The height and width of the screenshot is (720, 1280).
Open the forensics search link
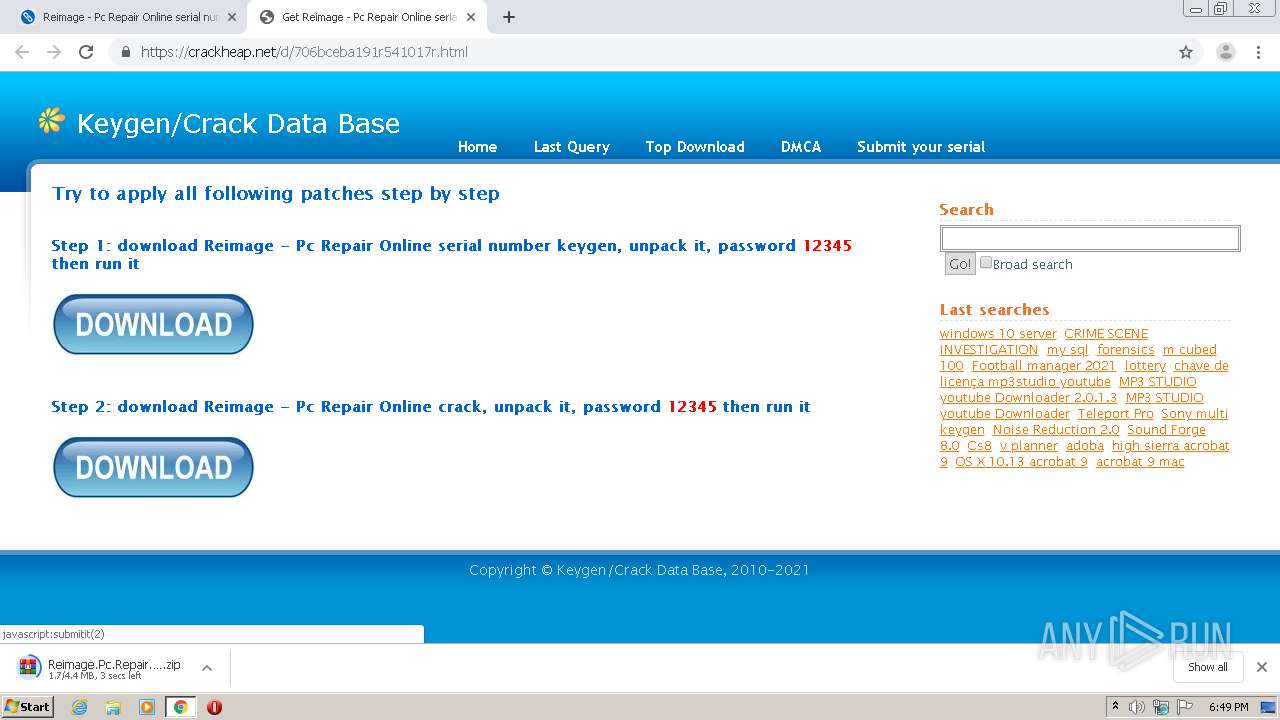(1125, 349)
